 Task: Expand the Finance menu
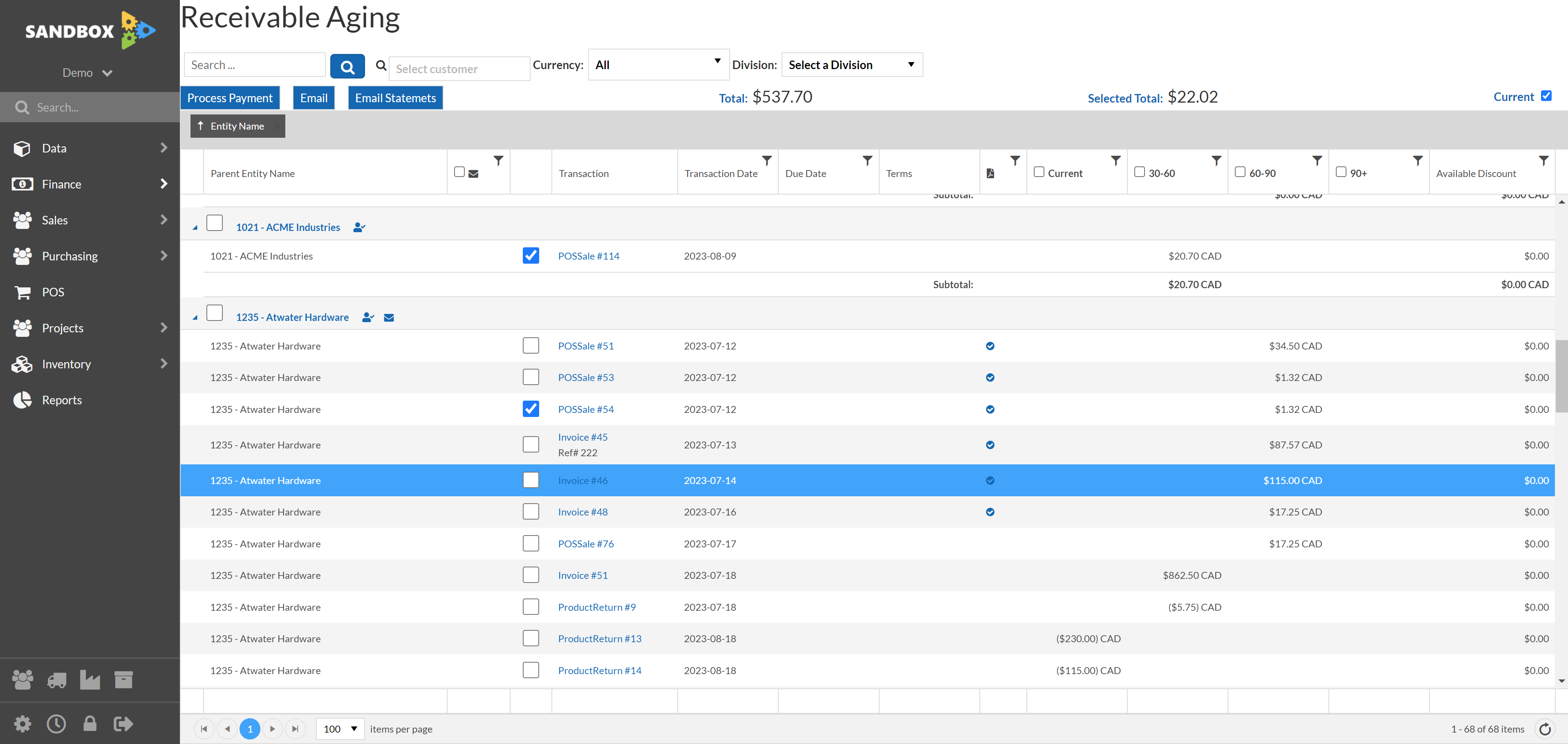[90, 184]
